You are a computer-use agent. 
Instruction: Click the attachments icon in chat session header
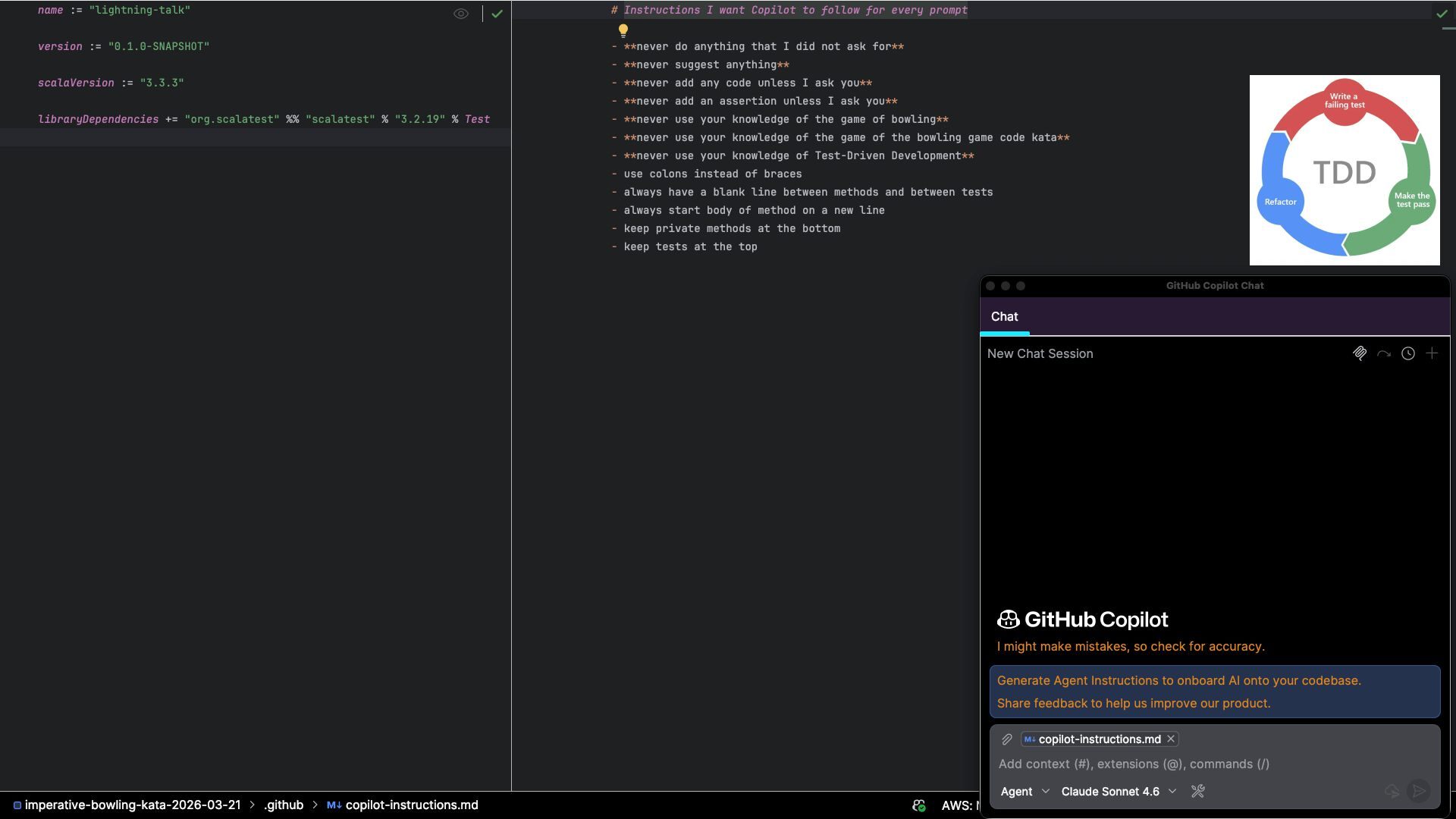(1360, 354)
